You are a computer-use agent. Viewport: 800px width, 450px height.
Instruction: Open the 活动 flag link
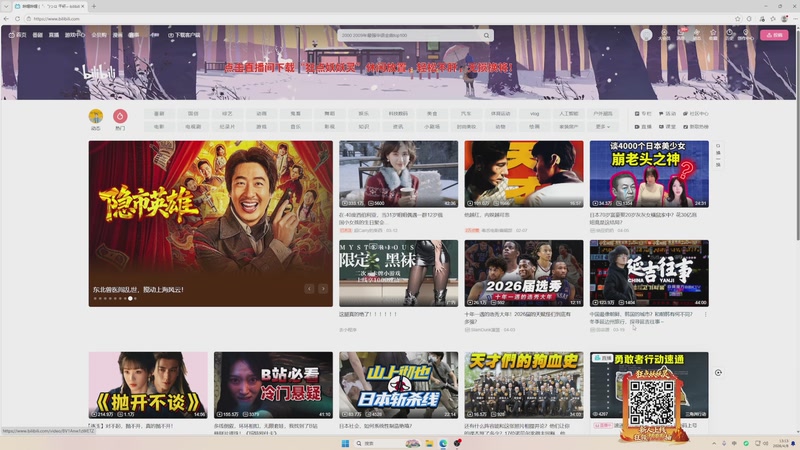(667, 113)
